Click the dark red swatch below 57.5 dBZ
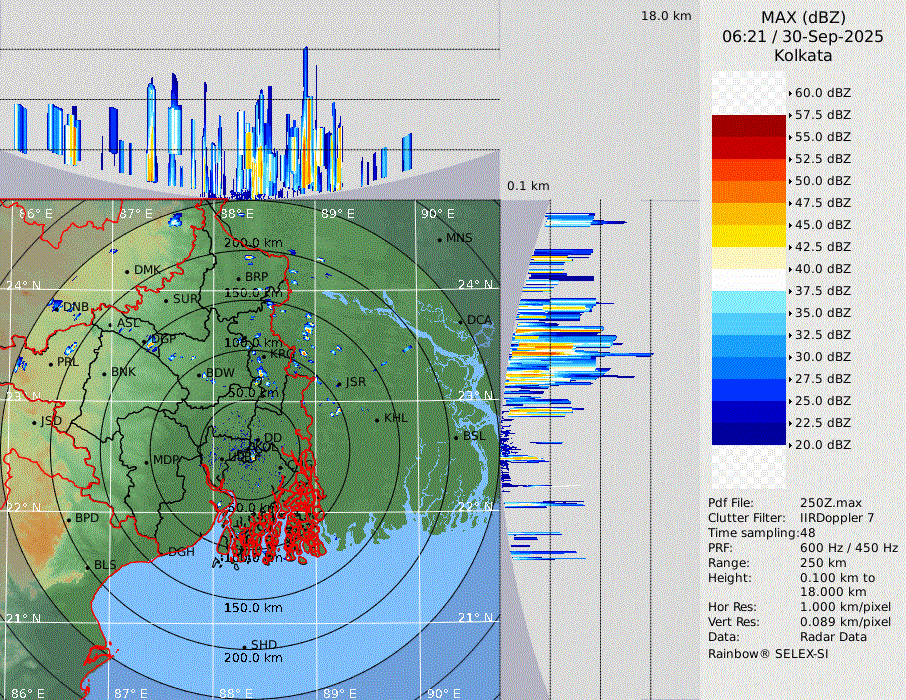 coord(749,126)
